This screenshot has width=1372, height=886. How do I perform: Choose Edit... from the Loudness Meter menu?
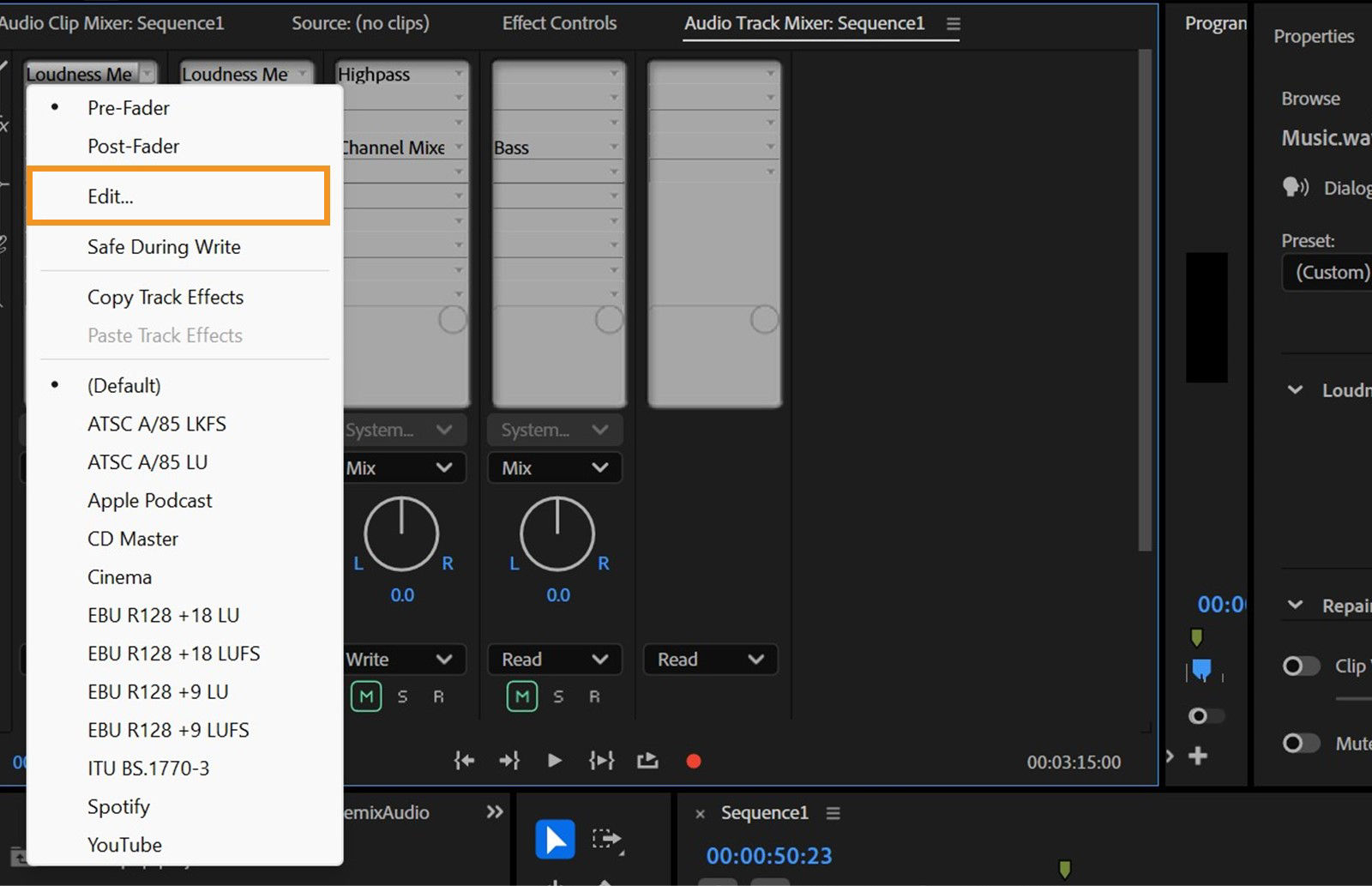pyautogui.click(x=110, y=196)
